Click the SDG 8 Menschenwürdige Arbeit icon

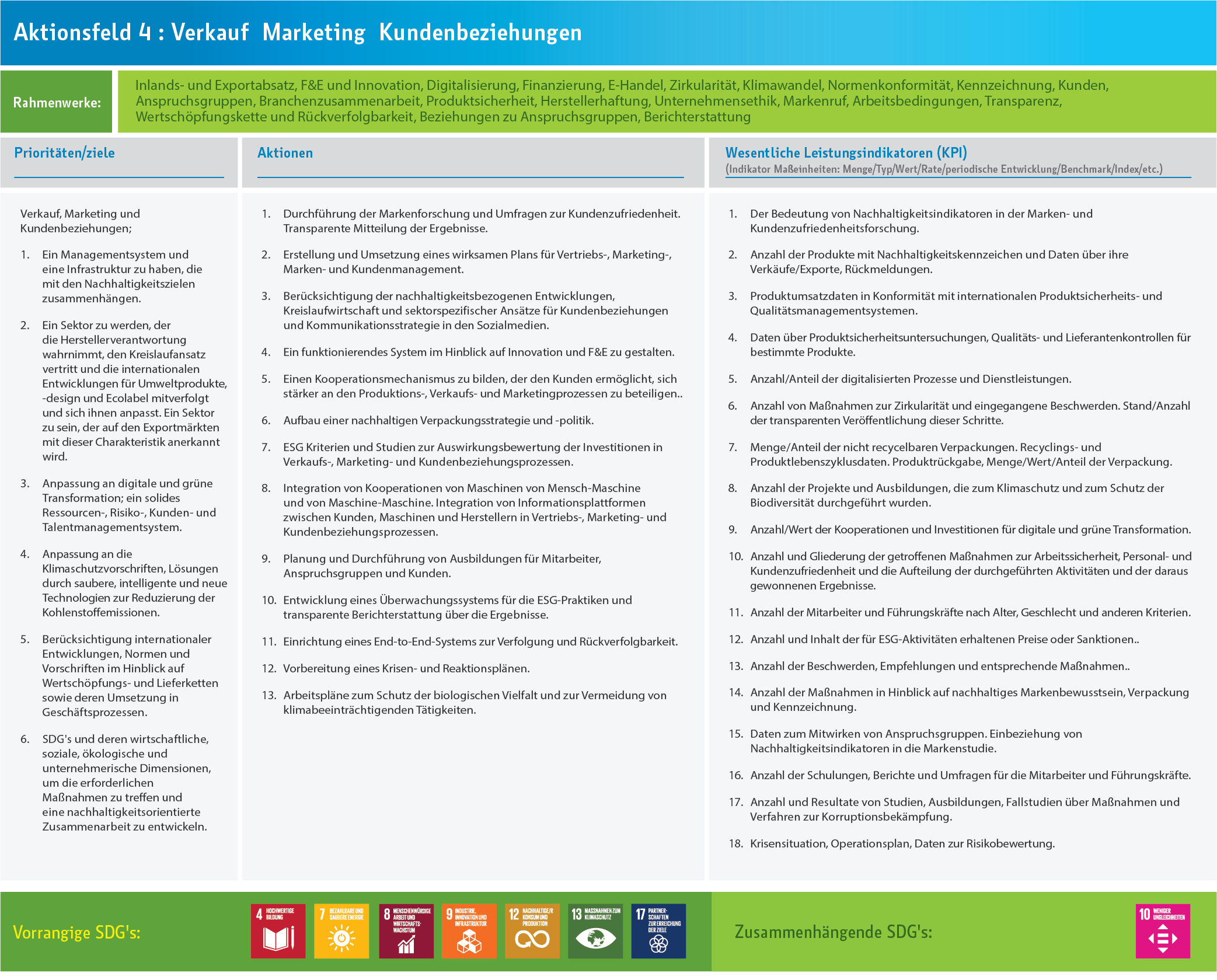point(406,931)
